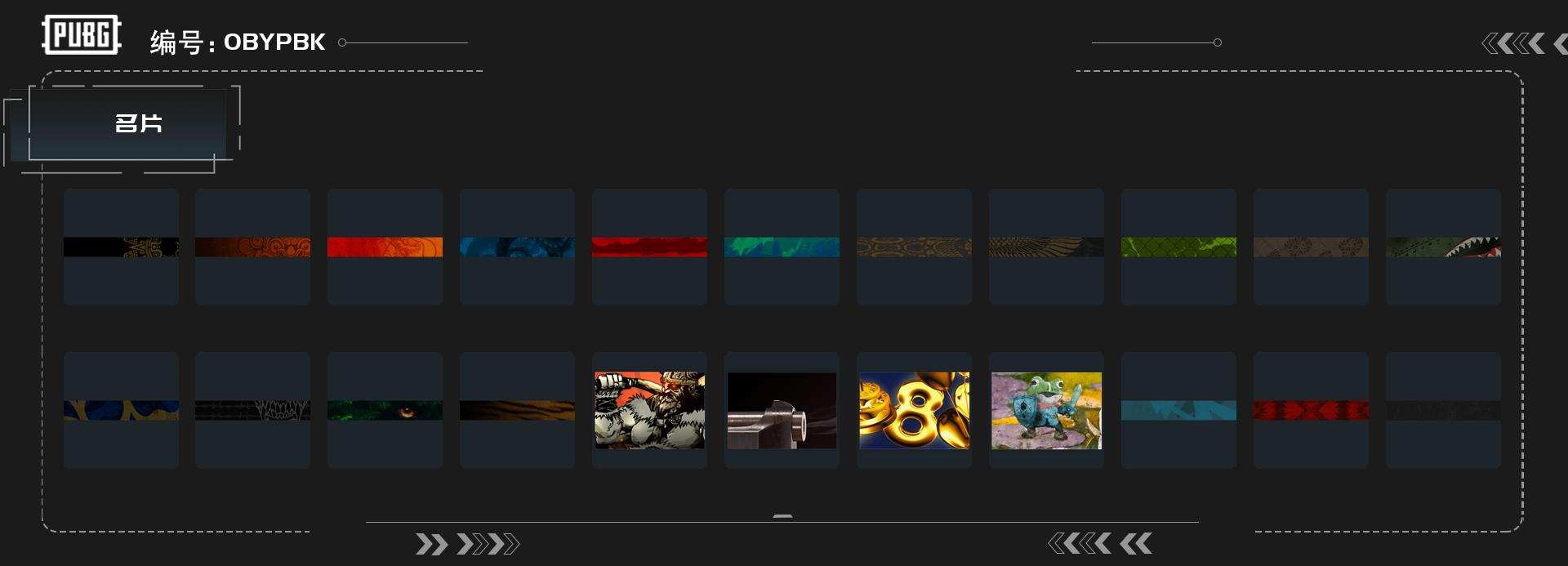Image resolution: width=1568 pixels, height=566 pixels.
Task: Pick the plain dark gray name card
Action: pos(1444,410)
